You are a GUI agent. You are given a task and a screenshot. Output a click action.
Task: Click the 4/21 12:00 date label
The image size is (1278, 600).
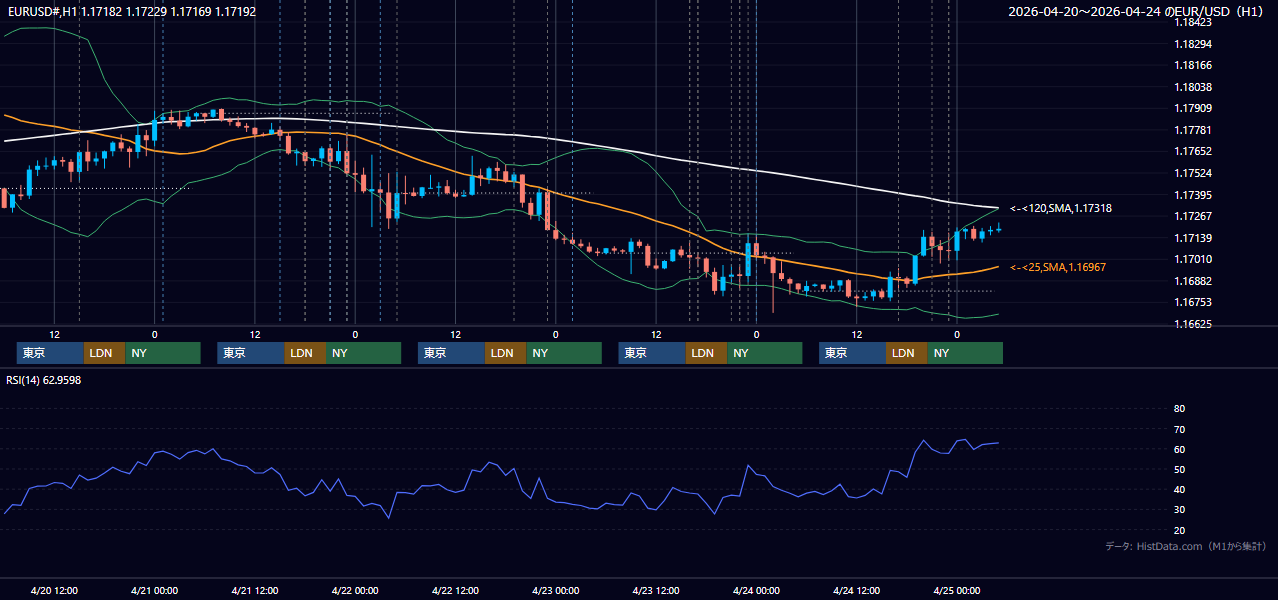click(255, 590)
